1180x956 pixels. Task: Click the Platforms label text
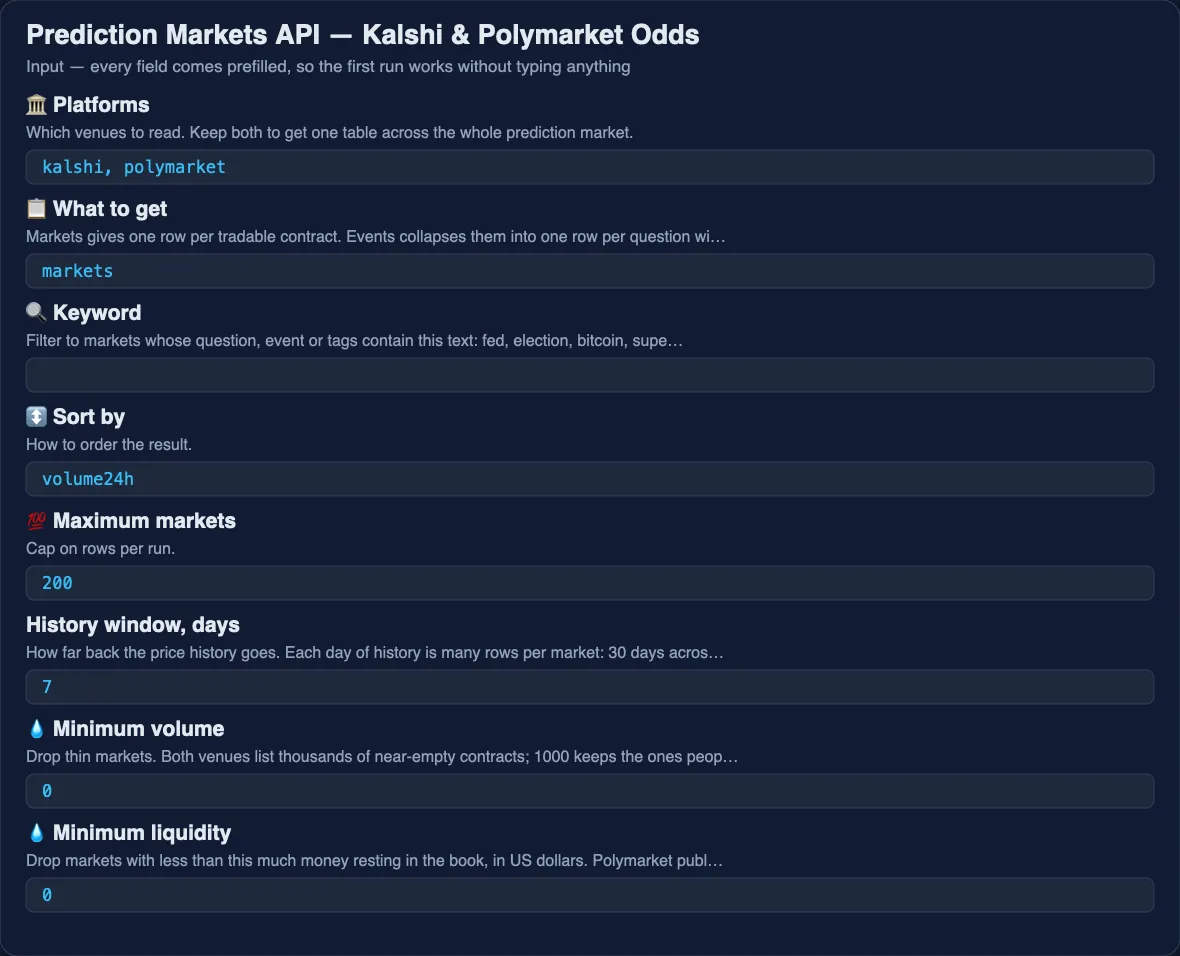pyautogui.click(x=101, y=105)
